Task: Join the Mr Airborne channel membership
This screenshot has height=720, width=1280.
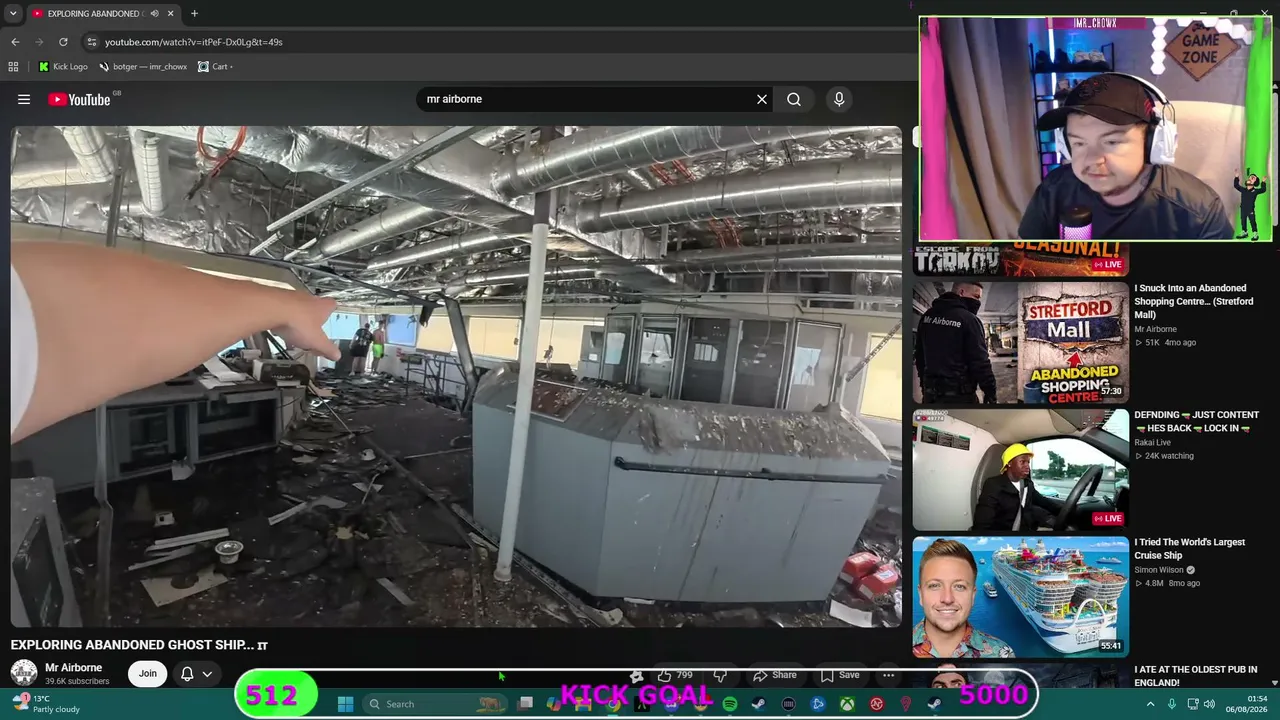Action: pos(148,673)
